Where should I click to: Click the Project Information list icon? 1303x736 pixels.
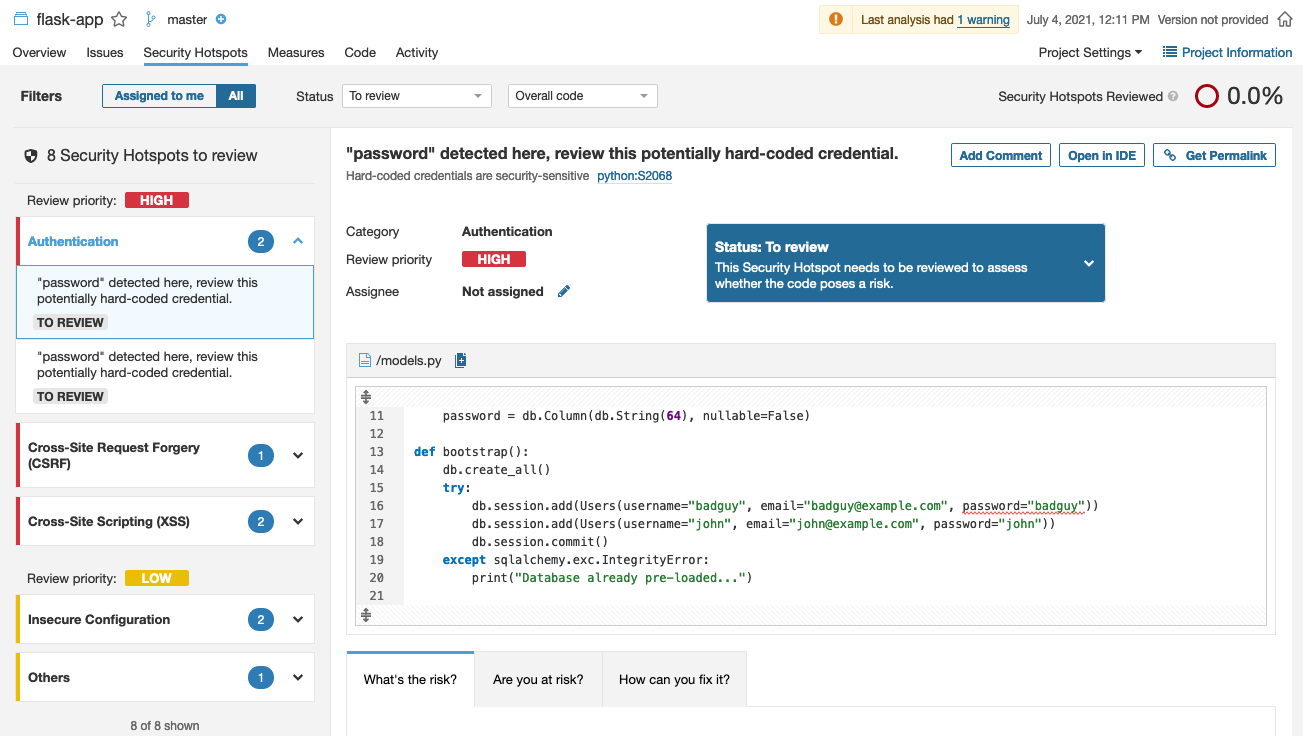pos(1169,52)
